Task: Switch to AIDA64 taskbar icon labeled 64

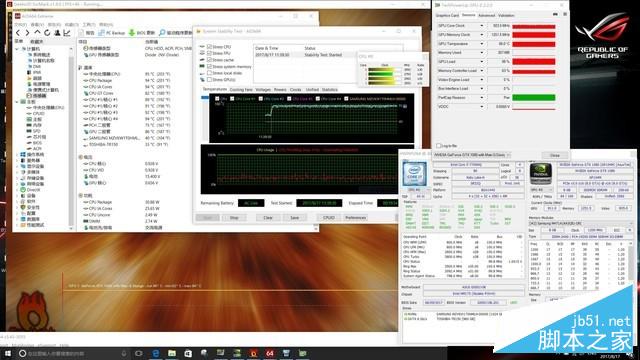Action: click(x=270, y=353)
